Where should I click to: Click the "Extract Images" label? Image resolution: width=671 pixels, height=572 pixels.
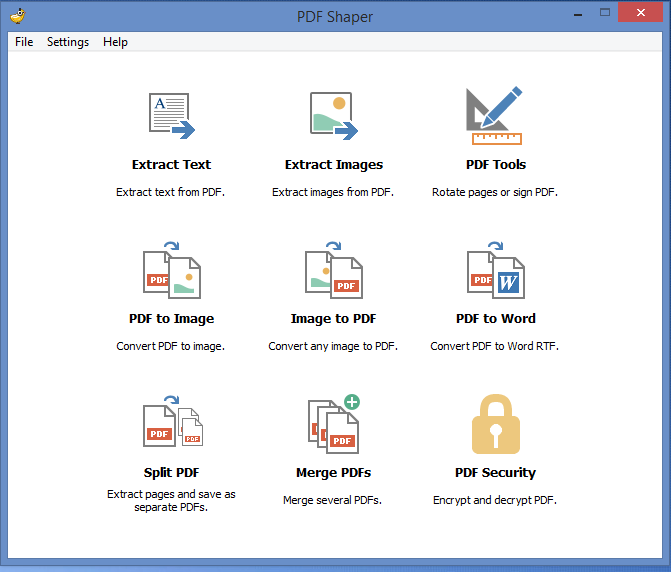tap(334, 165)
